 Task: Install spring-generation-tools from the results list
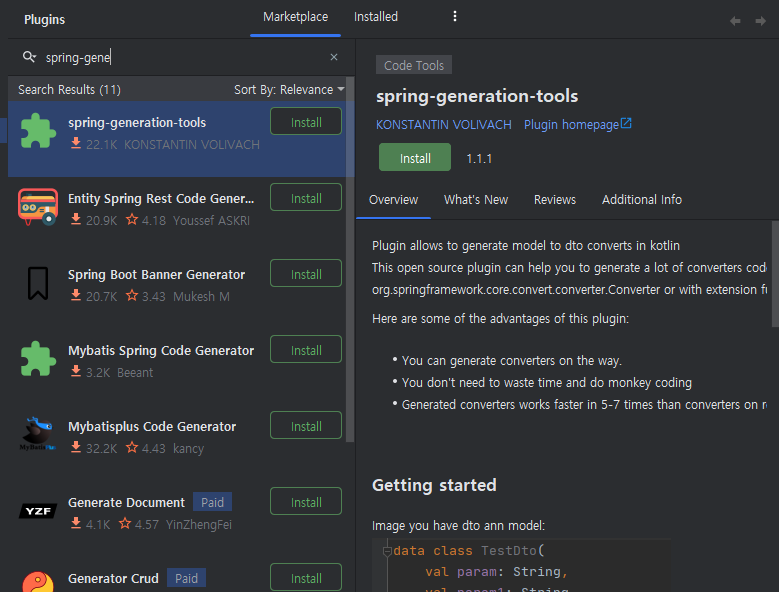pos(306,122)
